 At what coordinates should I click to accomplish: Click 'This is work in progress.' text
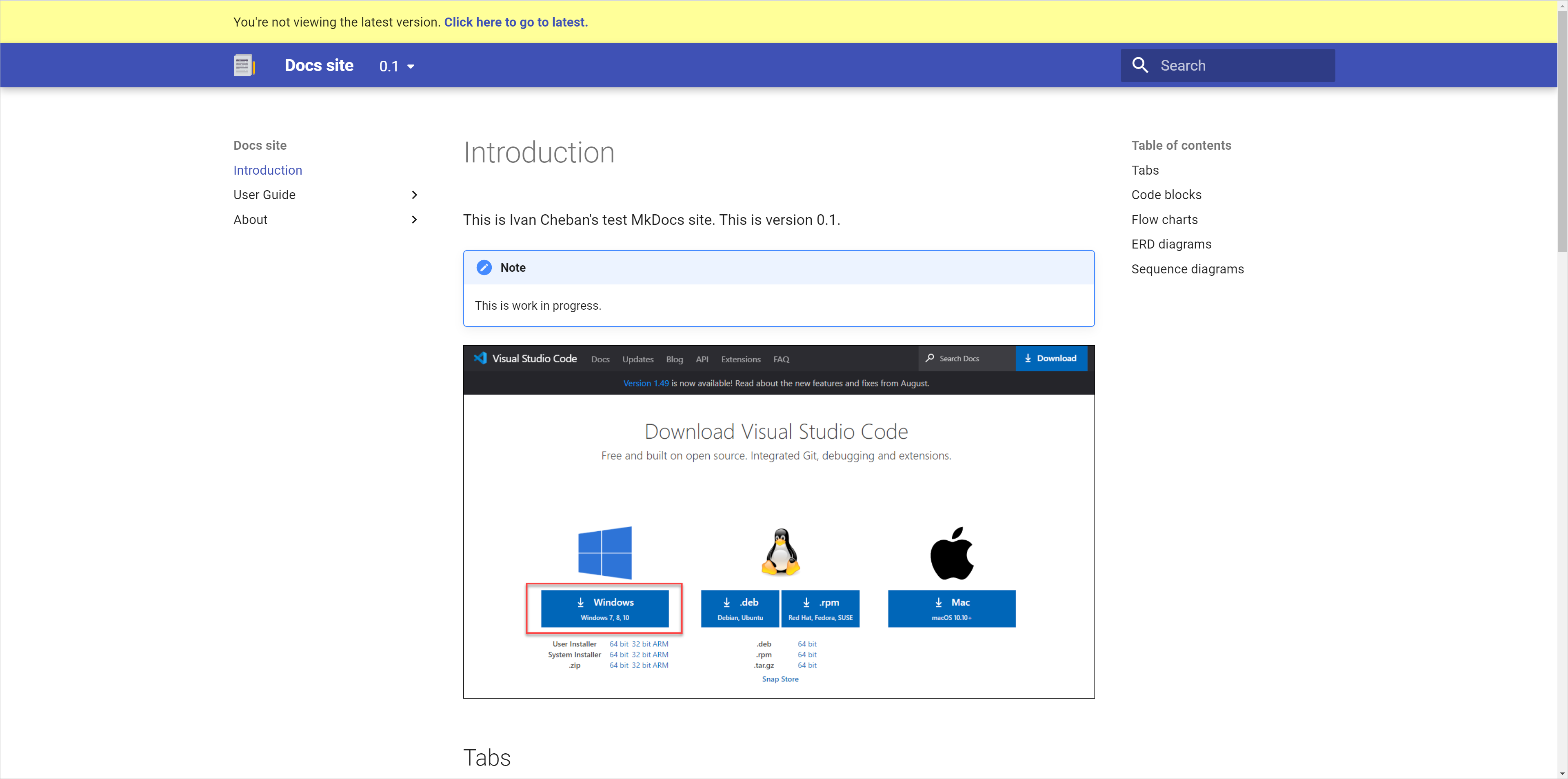[538, 306]
